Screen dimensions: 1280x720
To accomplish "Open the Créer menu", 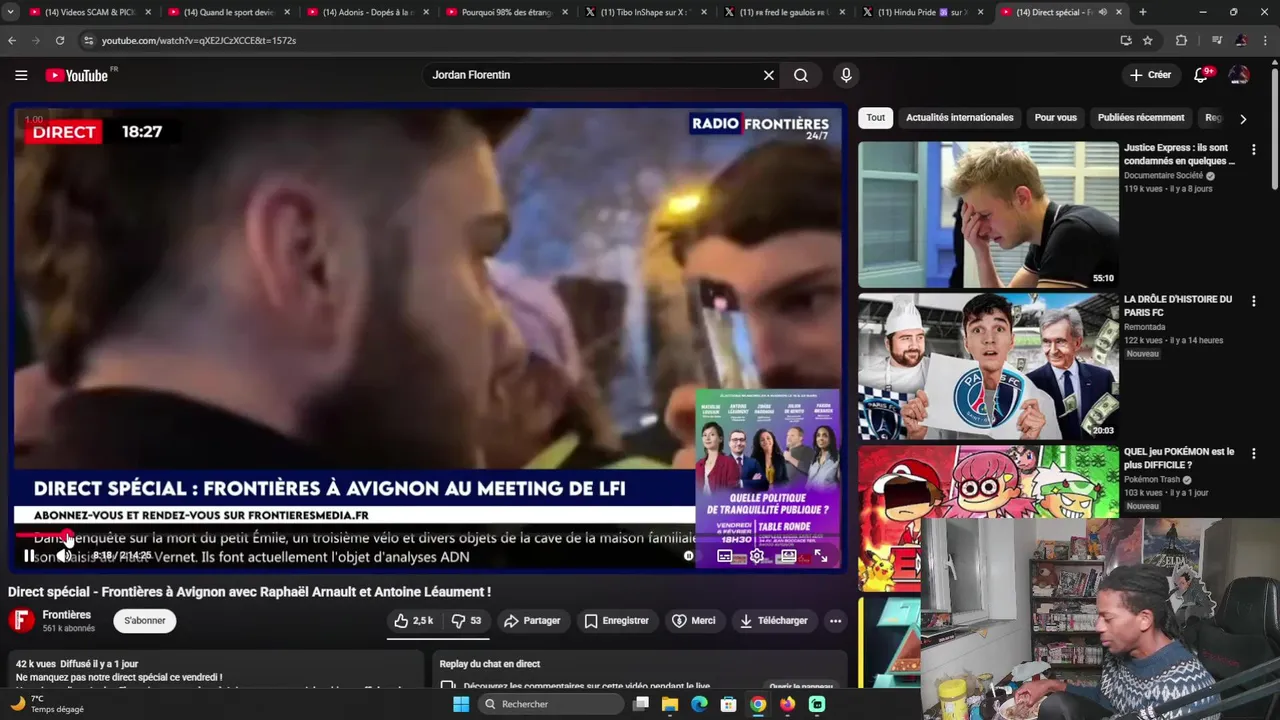I will pyautogui.click(x=1150, y=75).
